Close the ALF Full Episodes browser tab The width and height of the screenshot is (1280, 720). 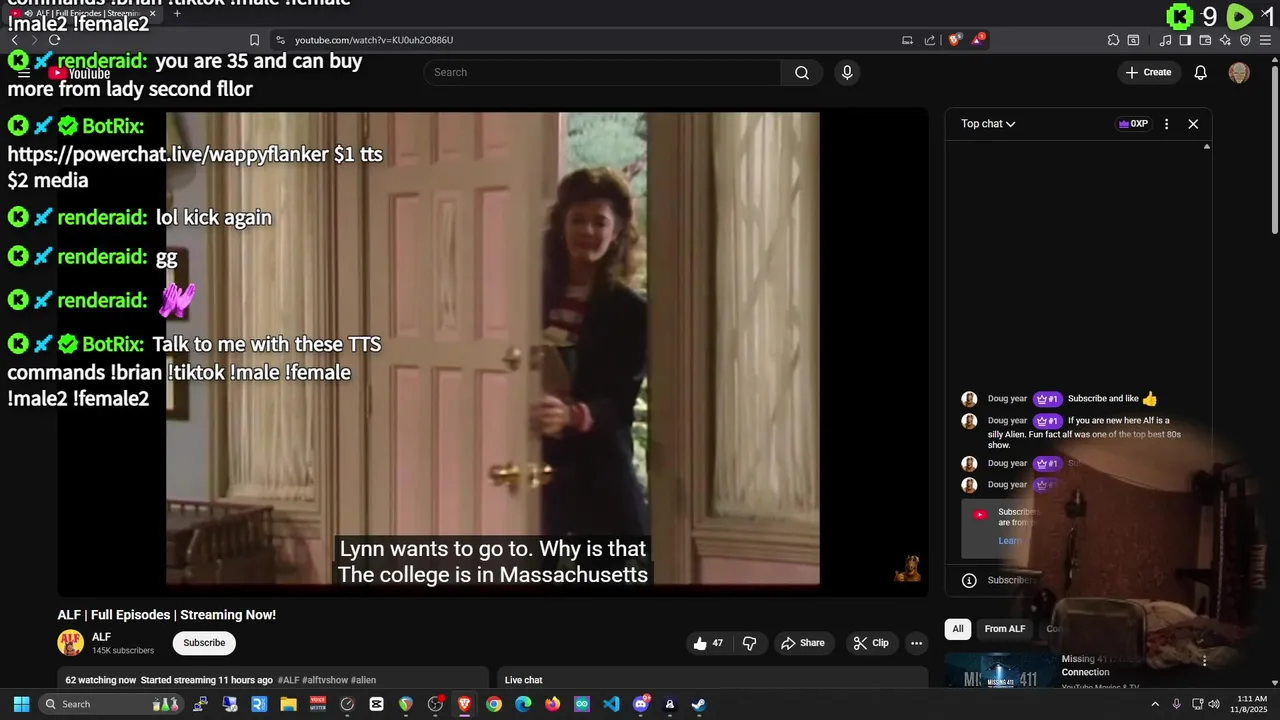(x=153, y=14)
